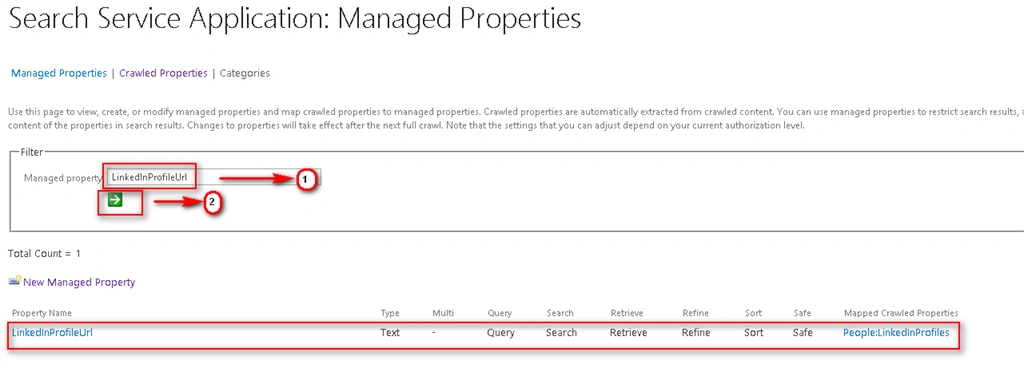Click the Type column header
Screen dimensions: 1024x368
(x=390, y=313)
